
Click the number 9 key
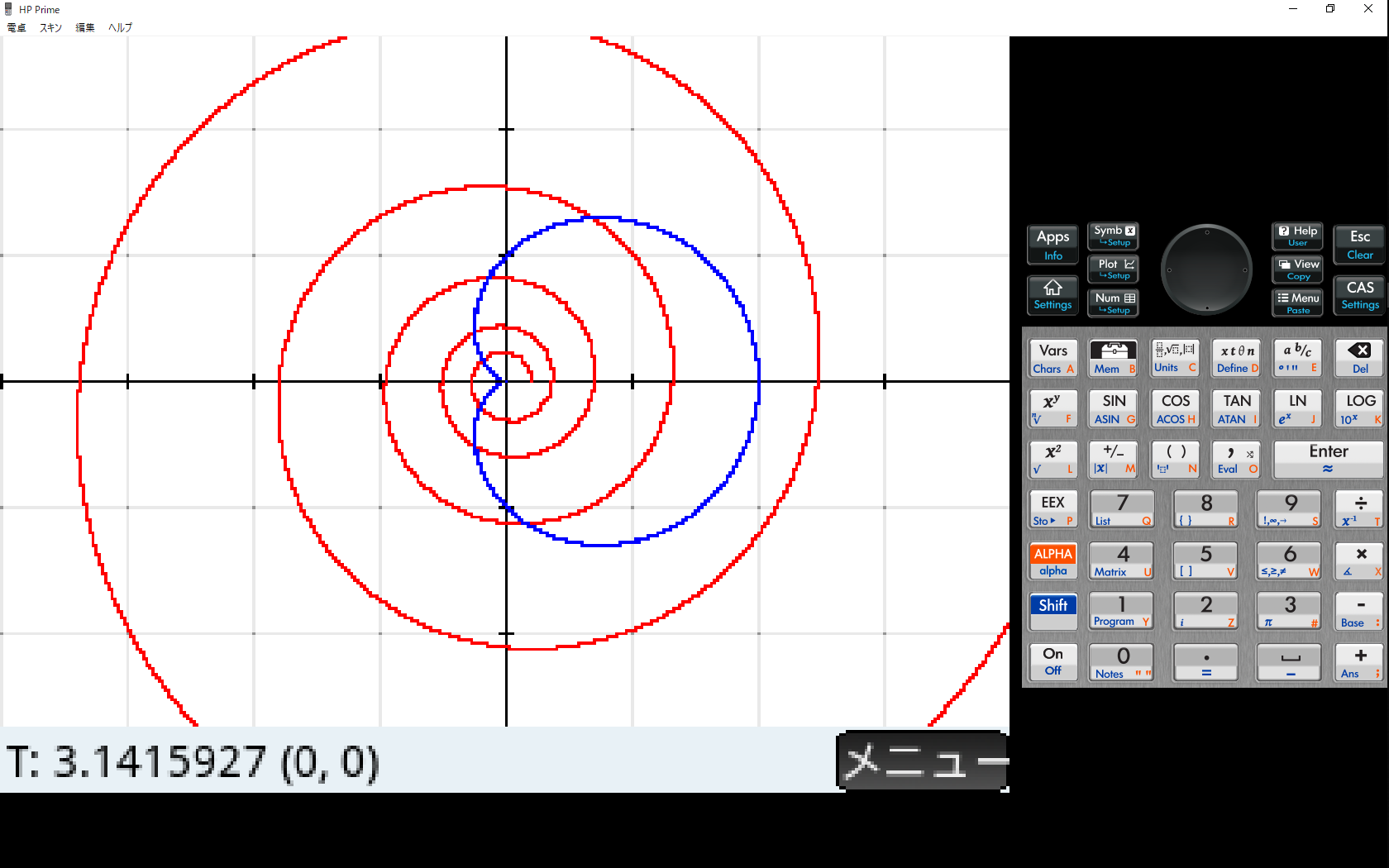(x=1290, y=510)
